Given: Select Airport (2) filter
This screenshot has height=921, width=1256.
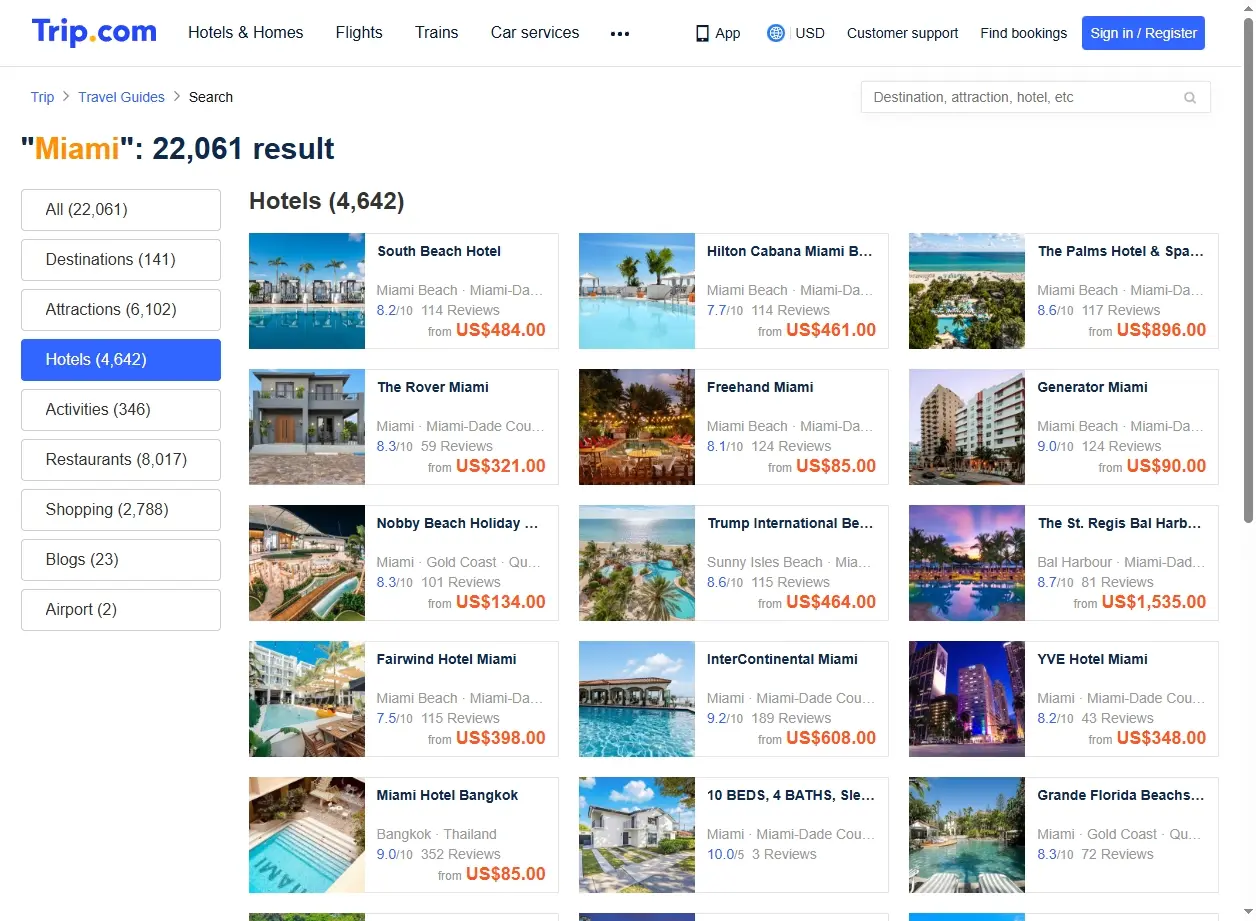Looking at the screenshot, I should click(x=121, y=610).
